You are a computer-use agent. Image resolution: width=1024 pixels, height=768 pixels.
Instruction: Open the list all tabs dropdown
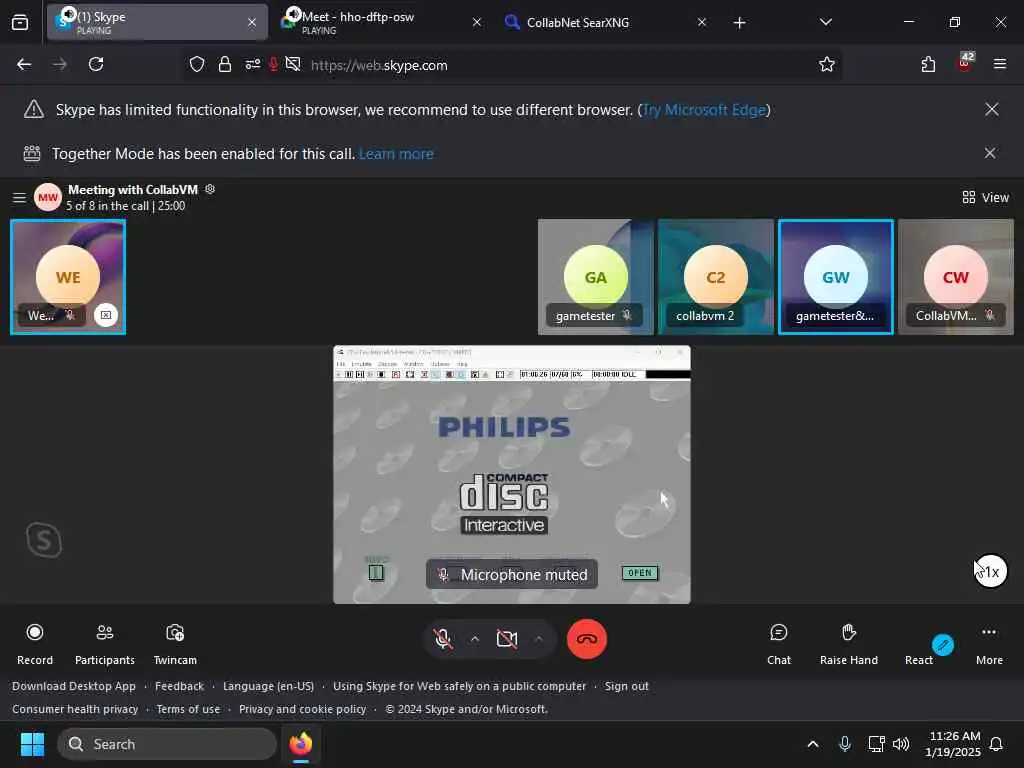(825, 22)
